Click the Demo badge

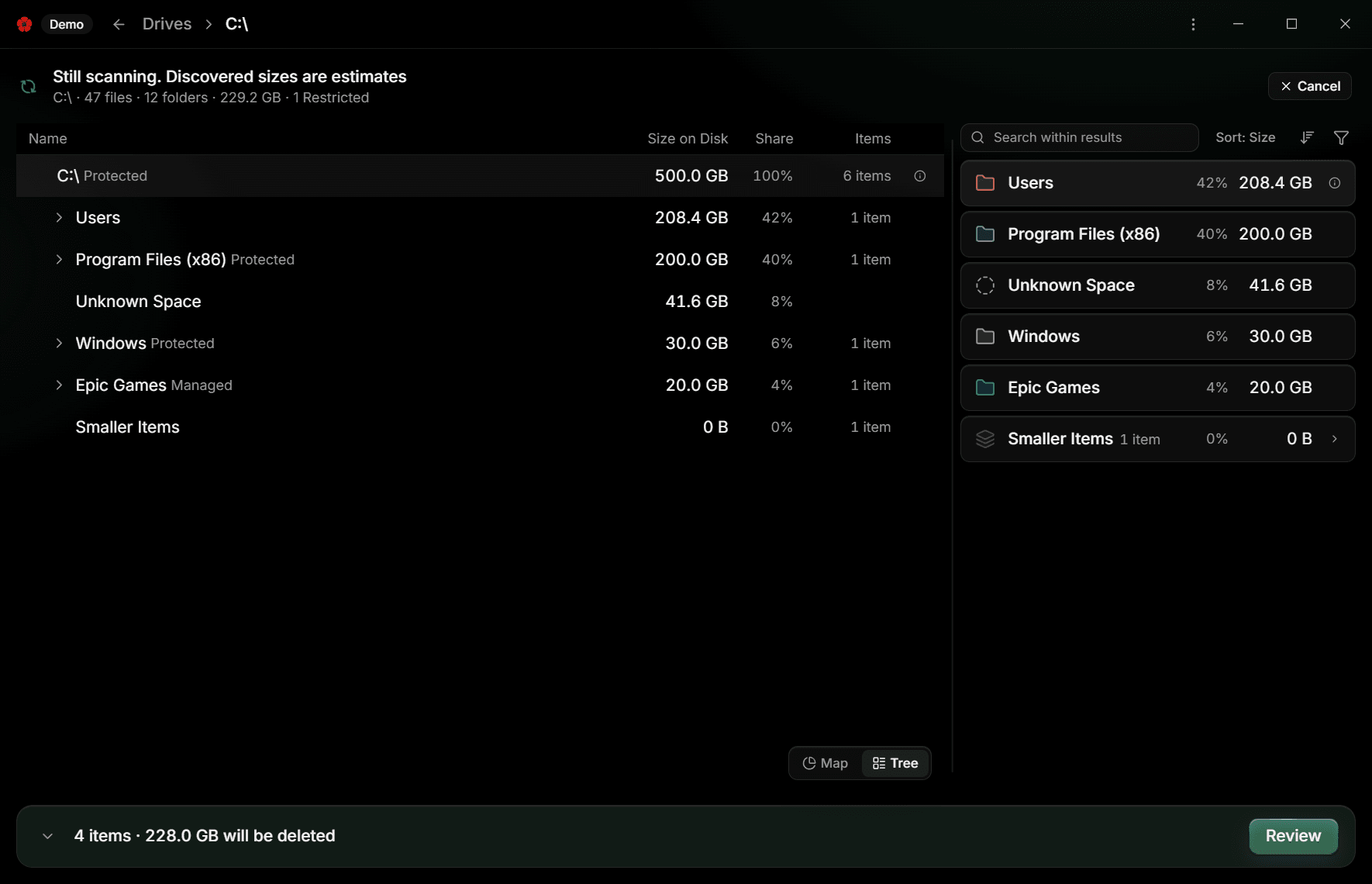(67, 24)
